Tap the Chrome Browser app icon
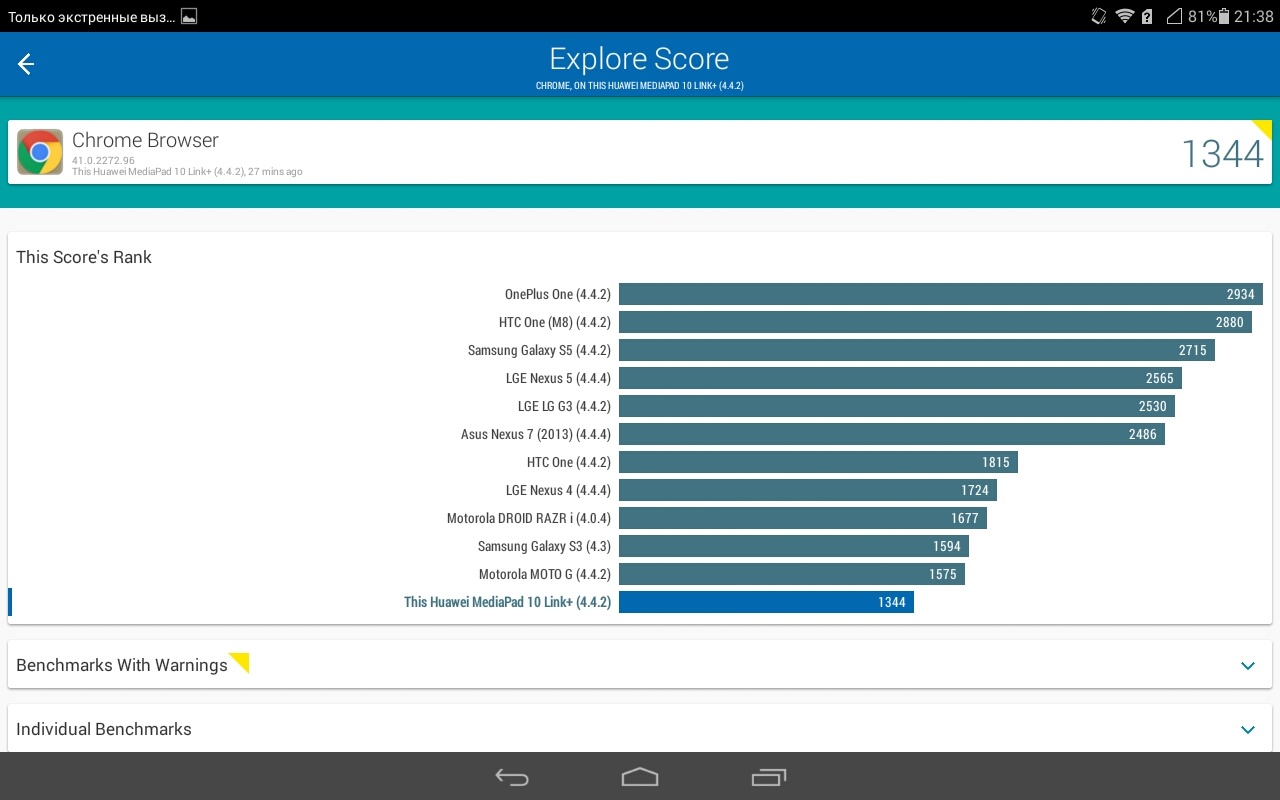 coord(40,152)
